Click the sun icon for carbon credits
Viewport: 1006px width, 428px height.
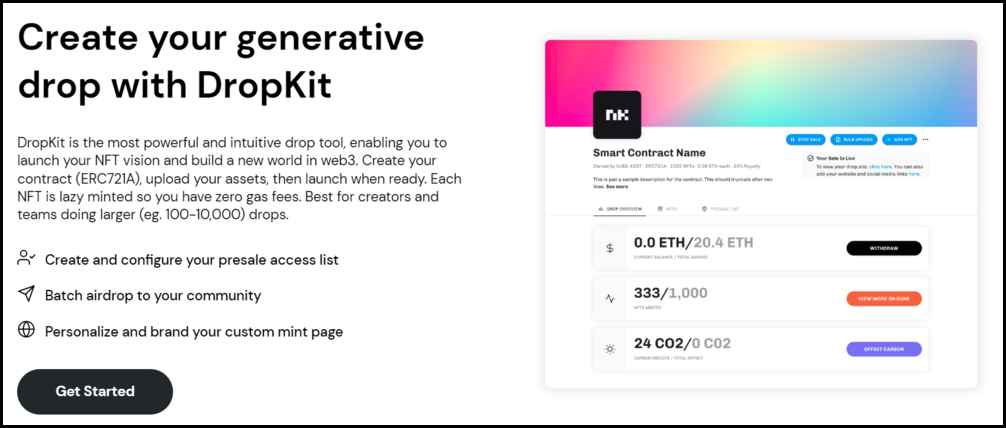coord(611,349)
